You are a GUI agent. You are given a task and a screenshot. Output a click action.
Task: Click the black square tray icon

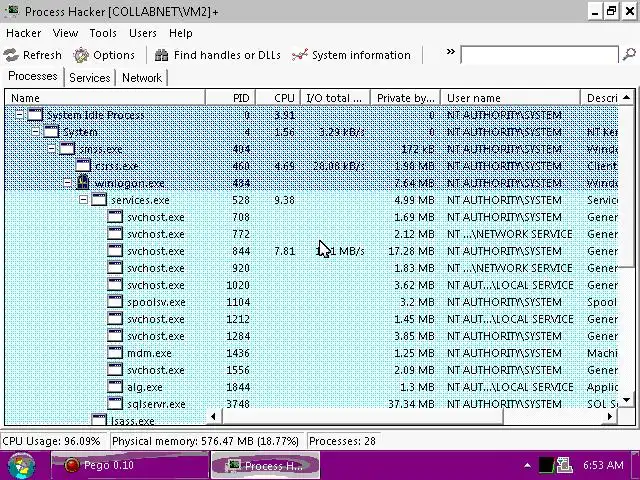(x=546, y=465)
